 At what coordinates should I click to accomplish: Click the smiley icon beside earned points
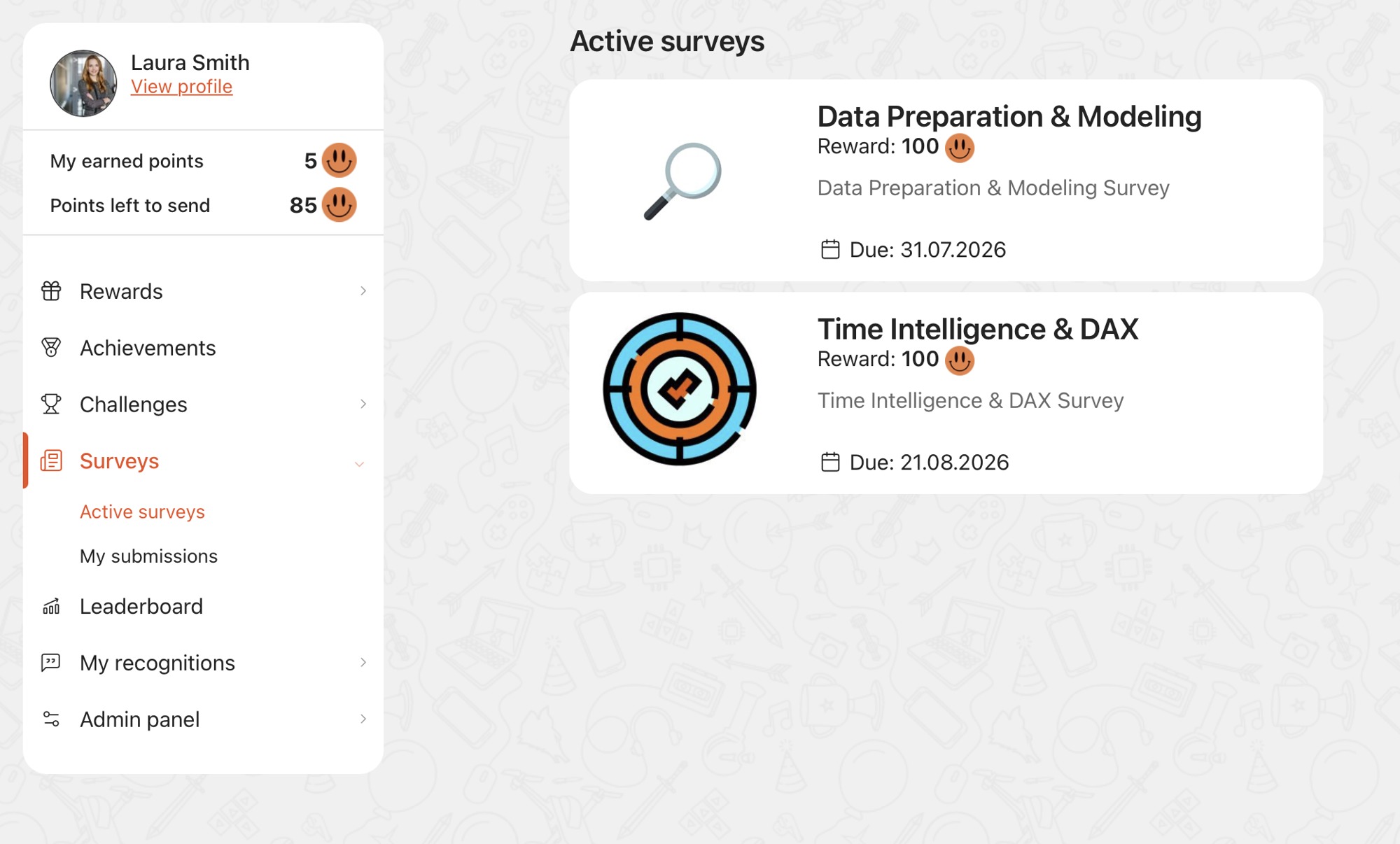point(339,160)
